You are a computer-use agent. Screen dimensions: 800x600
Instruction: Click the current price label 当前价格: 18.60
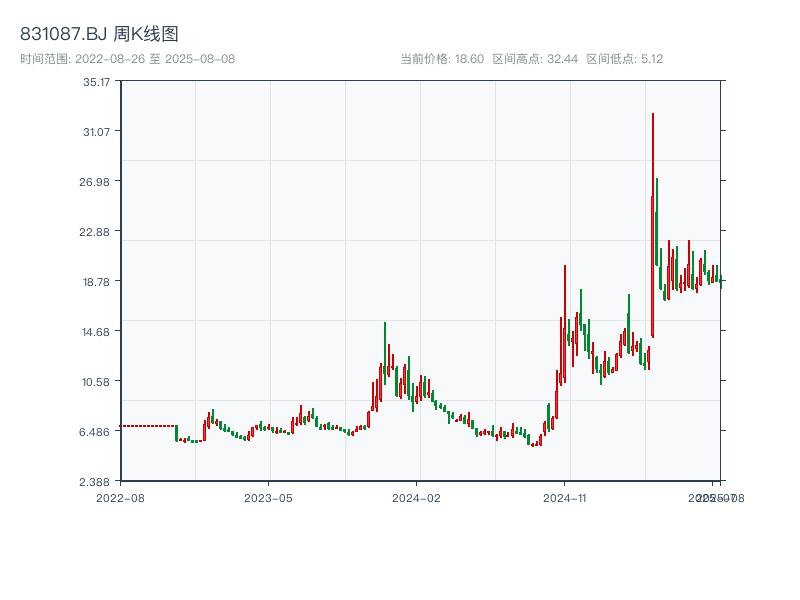[x=442, y=59]
